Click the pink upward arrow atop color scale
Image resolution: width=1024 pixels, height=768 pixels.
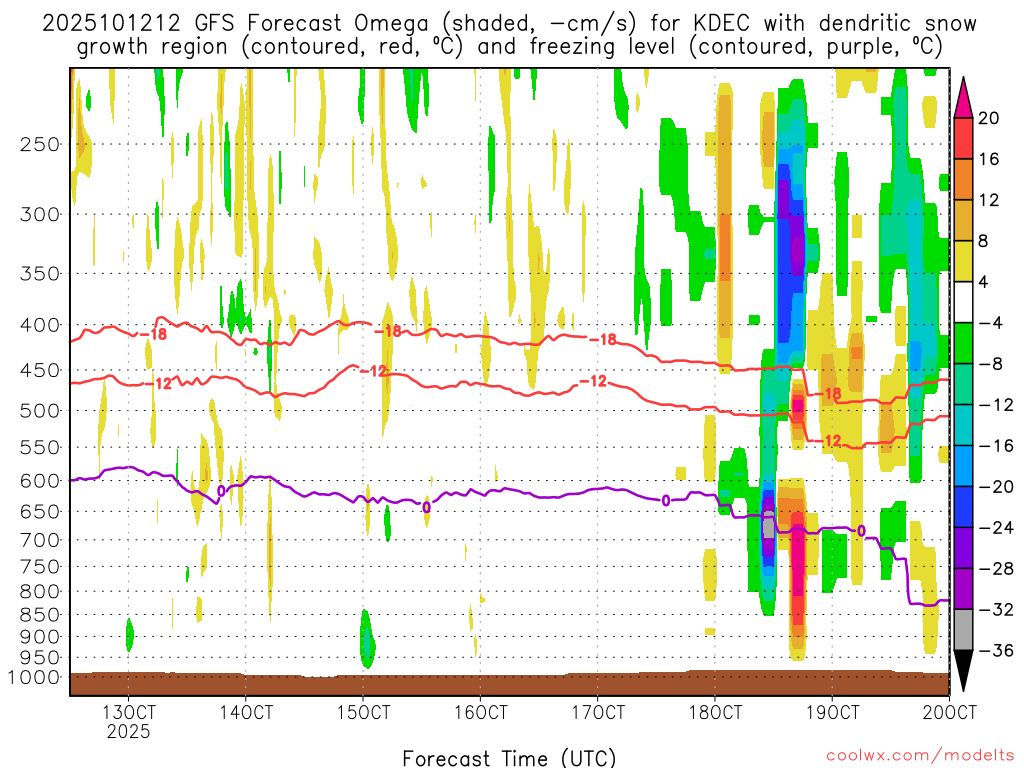963,98
